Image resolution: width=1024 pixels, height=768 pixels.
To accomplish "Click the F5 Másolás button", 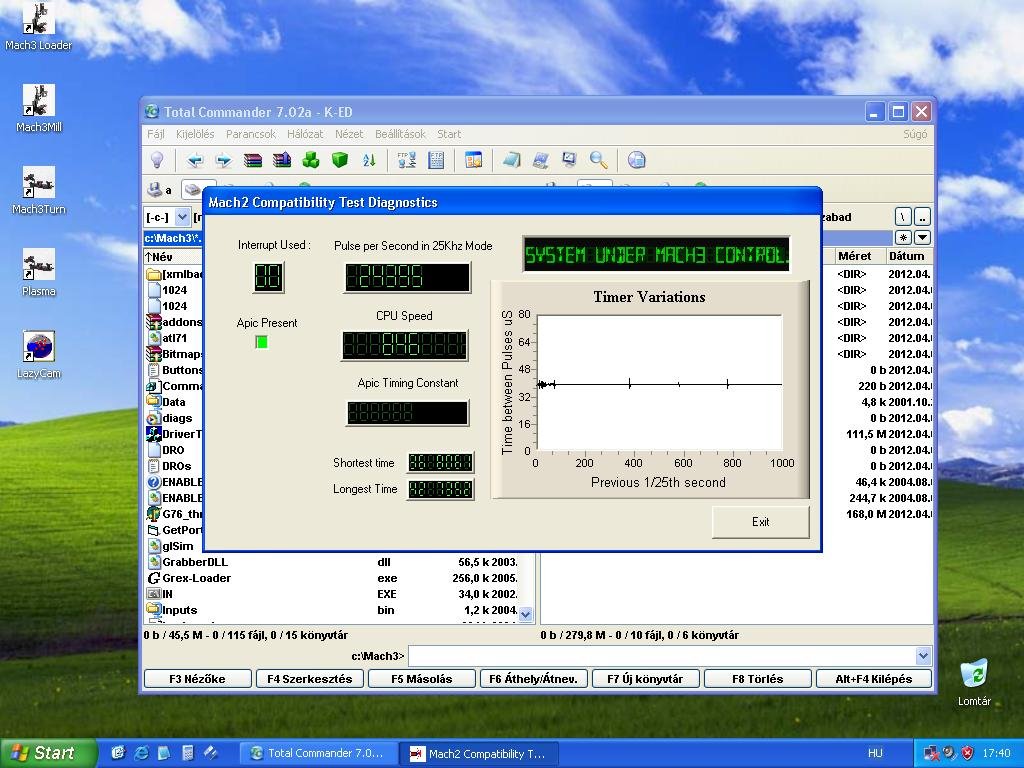I will click(x=422, y=679).
